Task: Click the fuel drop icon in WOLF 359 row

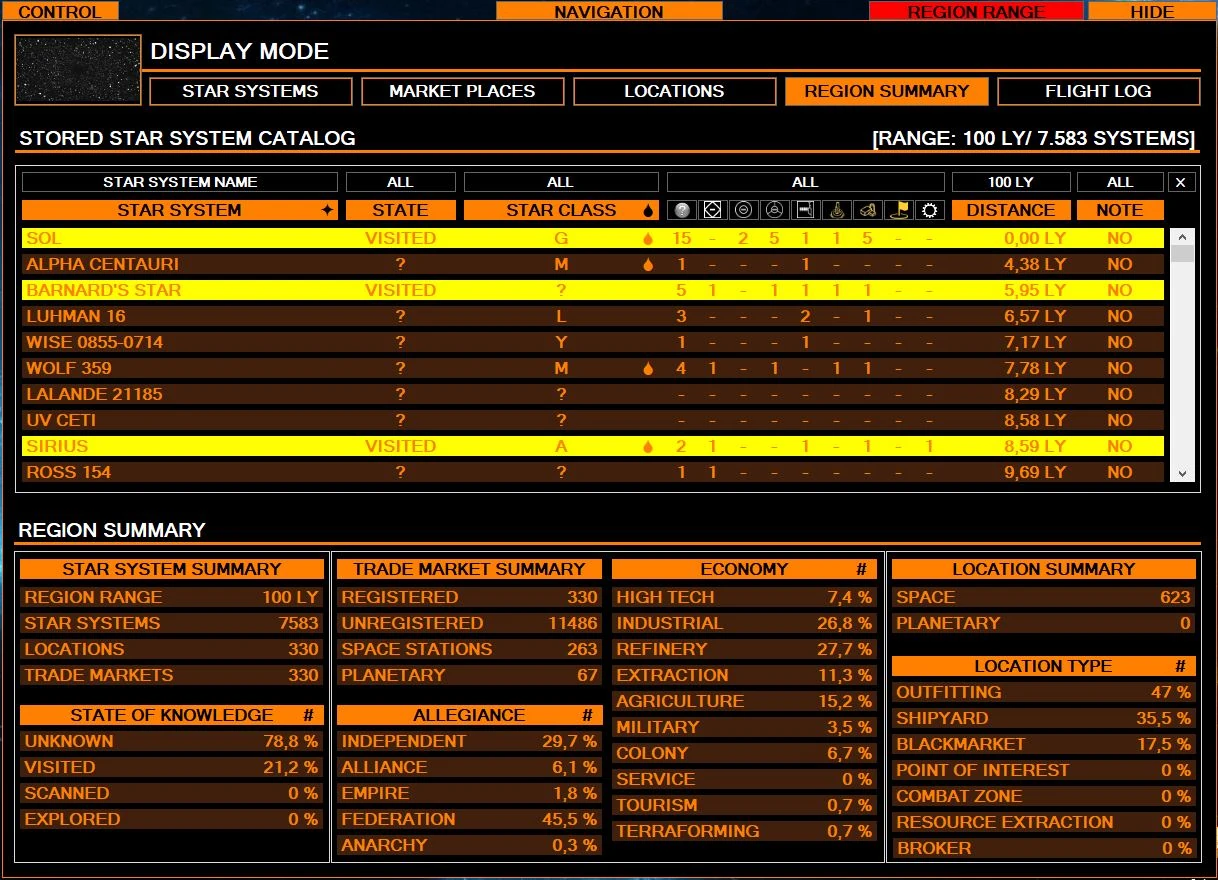Action: tap(648, 368)
